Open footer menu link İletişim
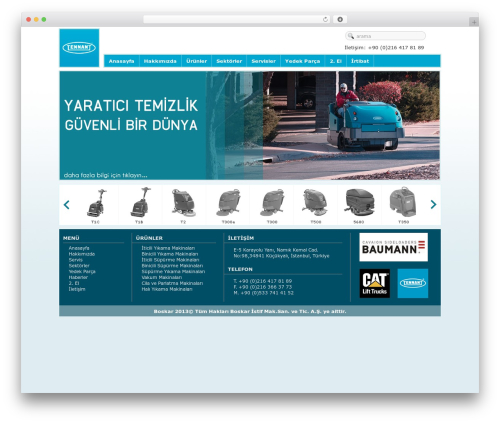This screenshot has height=423, width=500. [x=77, y=289]
